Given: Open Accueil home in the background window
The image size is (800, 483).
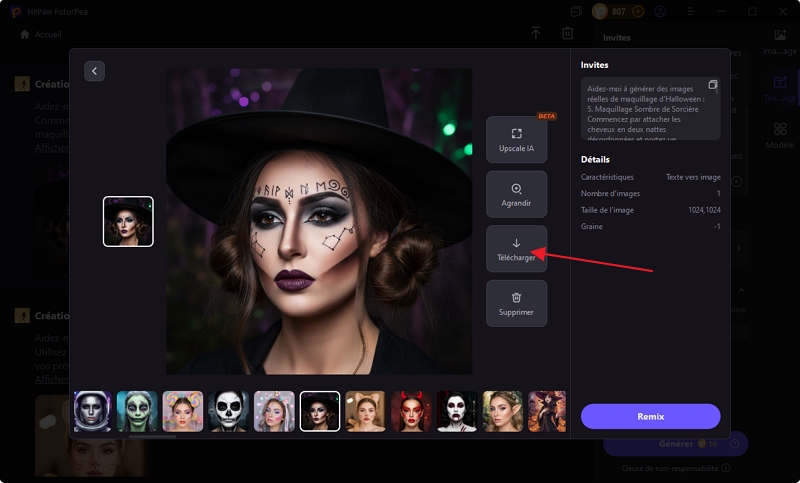Looking at the screenshot, I should [41, 34].
